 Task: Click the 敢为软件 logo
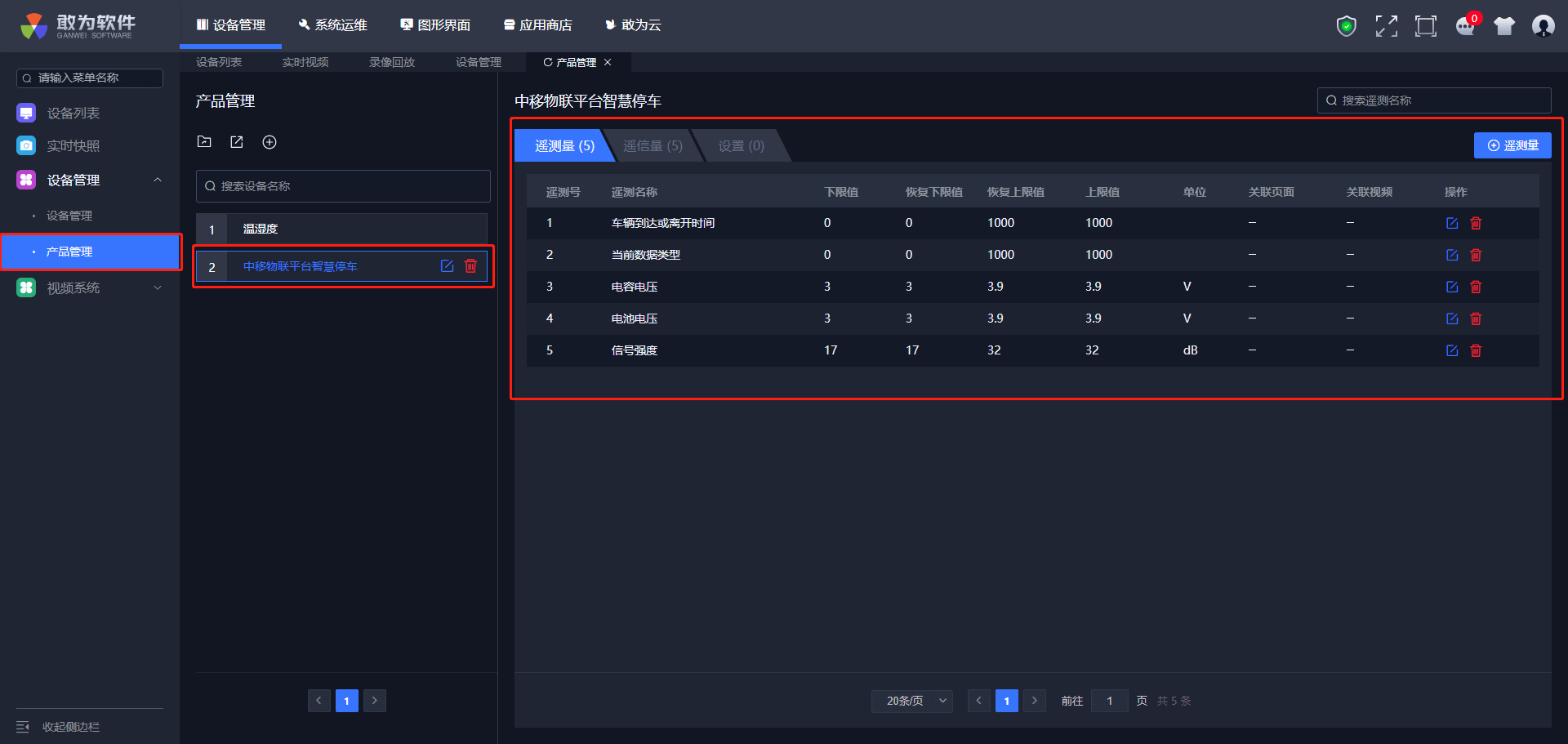click(78, 26)
